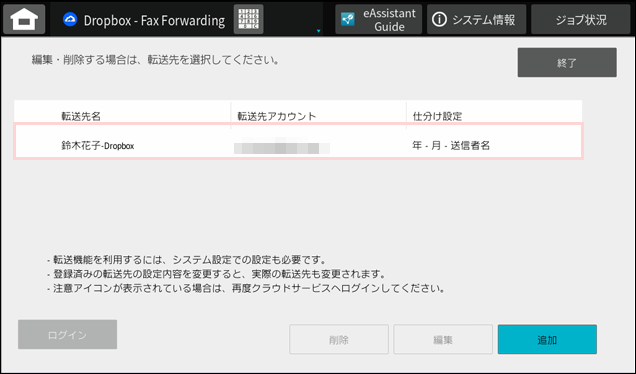Click the 終了 button
Image resolution: width=636 pixels, height=374 pixels.
click(x=567, y=62)
